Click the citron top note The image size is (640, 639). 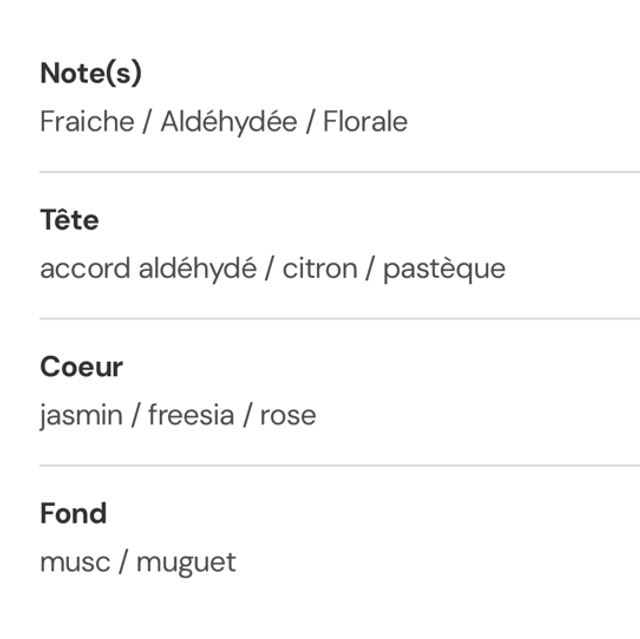pyautogui.click(x=319, y=268)
